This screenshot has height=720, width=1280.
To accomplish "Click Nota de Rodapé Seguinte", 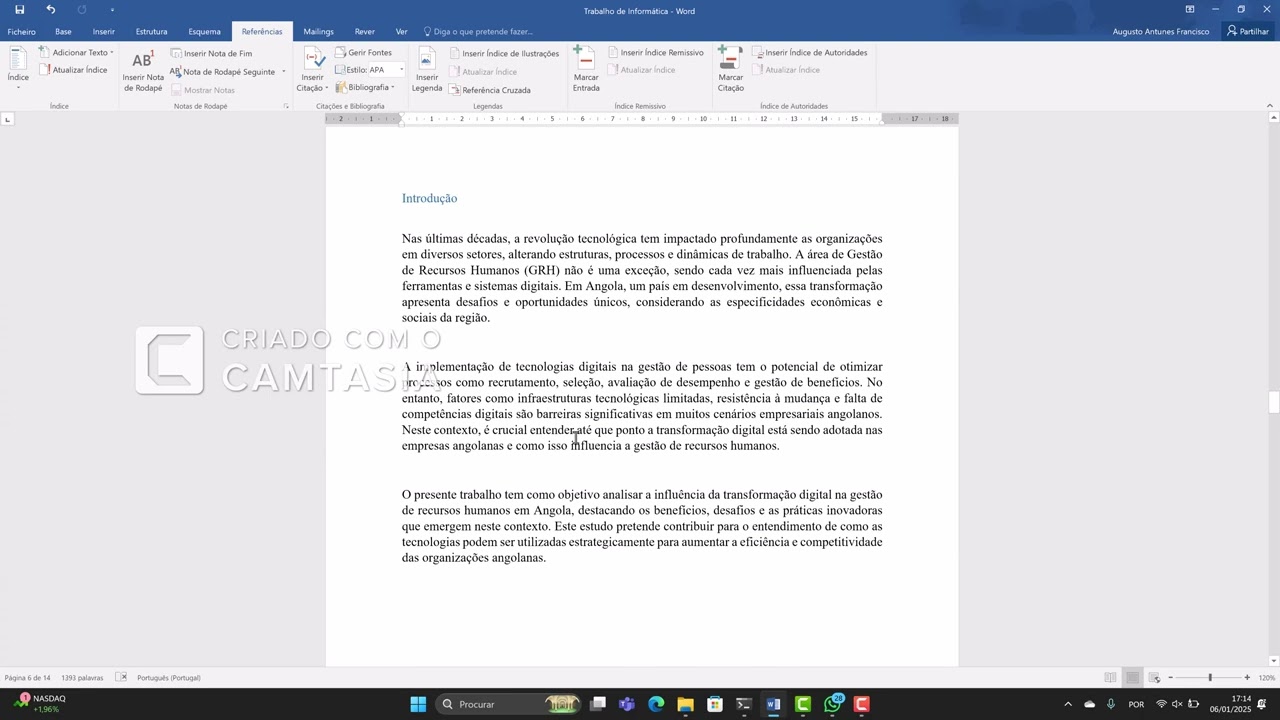I will click(222, 72).
